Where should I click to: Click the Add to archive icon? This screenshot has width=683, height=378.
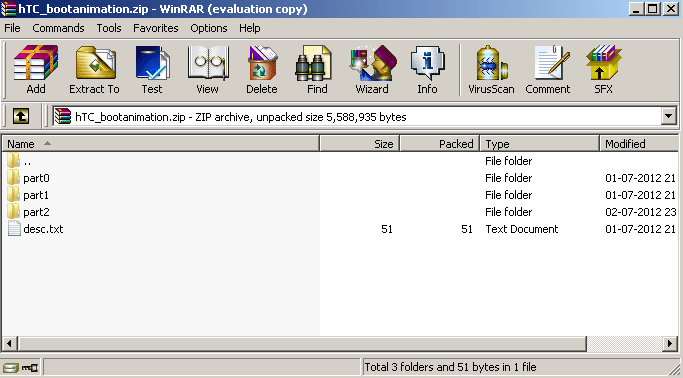click(x=36, y=63)
